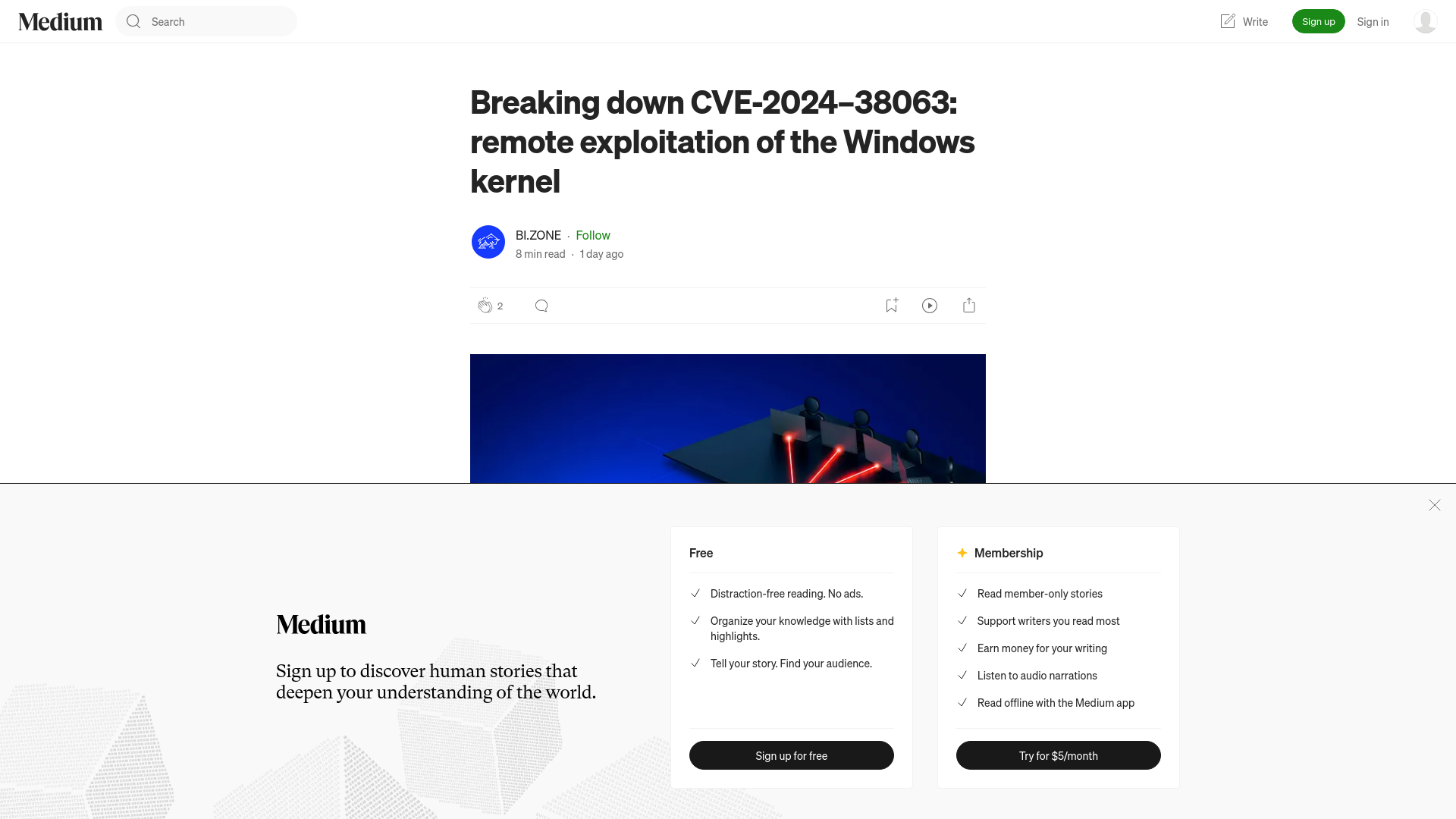Click the Follow button for BI.ZONE
The image size is (1456, 819).
pos(593,234)
